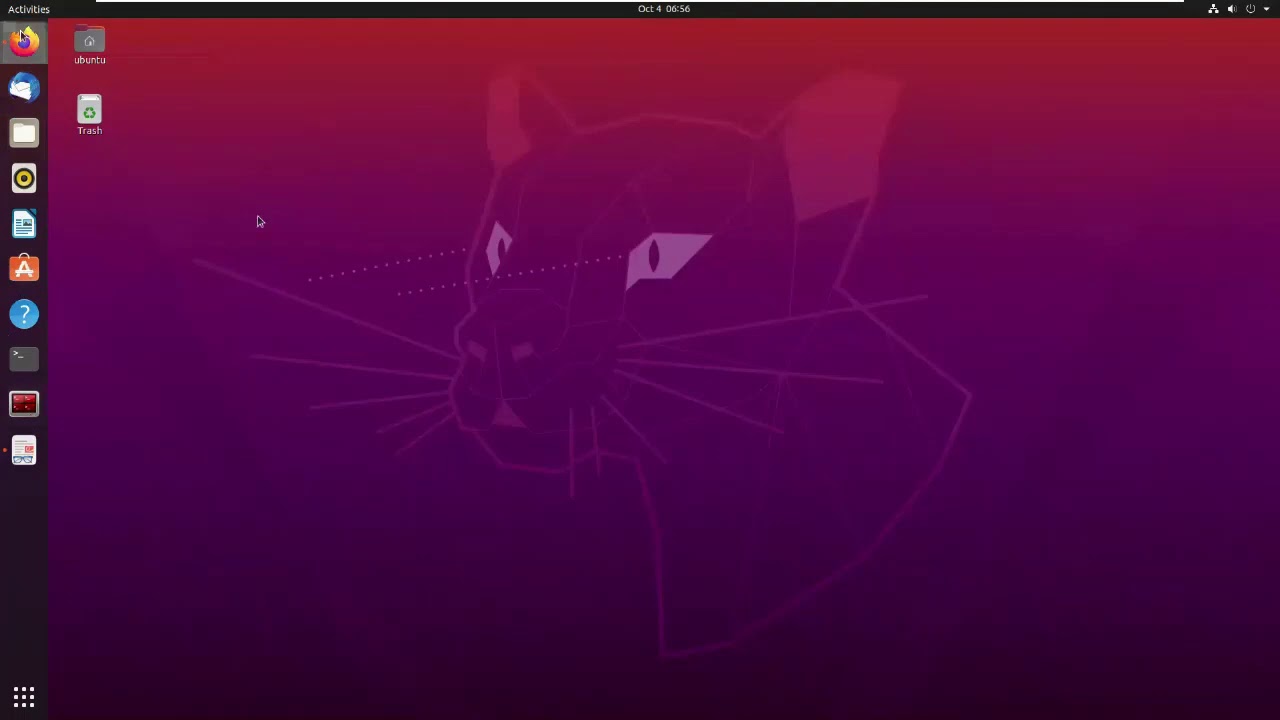Open the Help icon in the dock

24,314
